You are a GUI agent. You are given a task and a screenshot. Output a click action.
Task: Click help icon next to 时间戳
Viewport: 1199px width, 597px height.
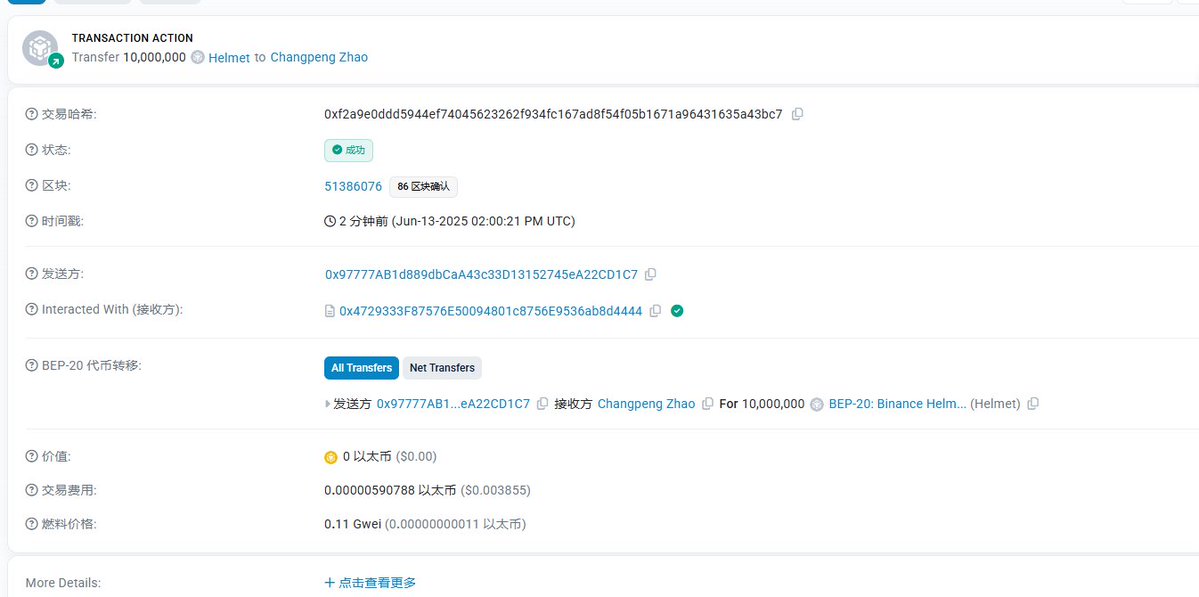31,222
